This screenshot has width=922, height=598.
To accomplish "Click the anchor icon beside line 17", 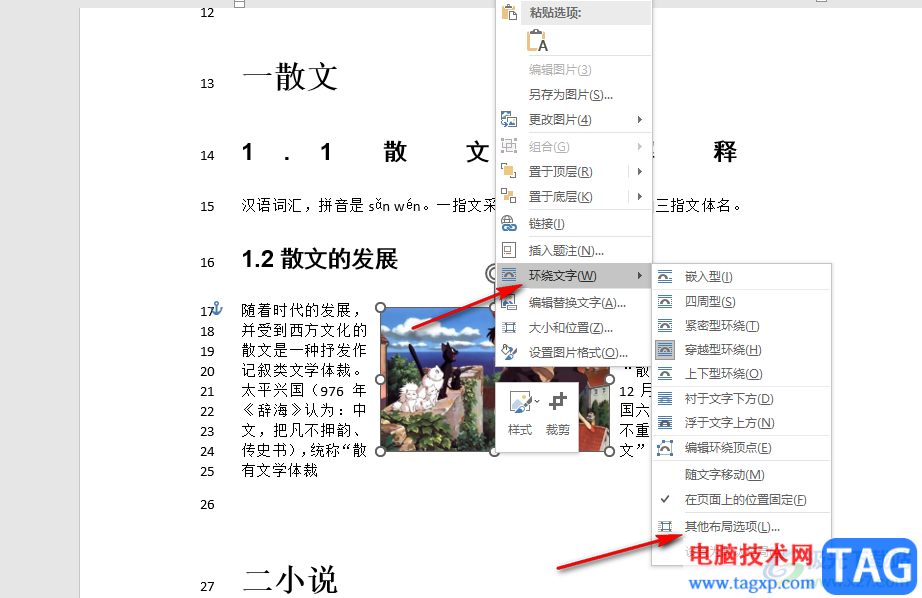I will [216, 308].
